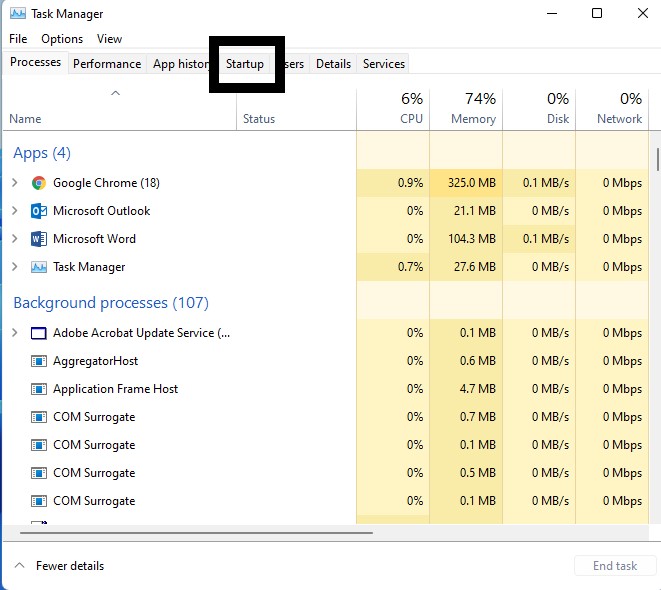Image resolution: width=661 pixels, height=590 pixels.
Task: Click the 0.6 MB memory value
Action: 478,361
